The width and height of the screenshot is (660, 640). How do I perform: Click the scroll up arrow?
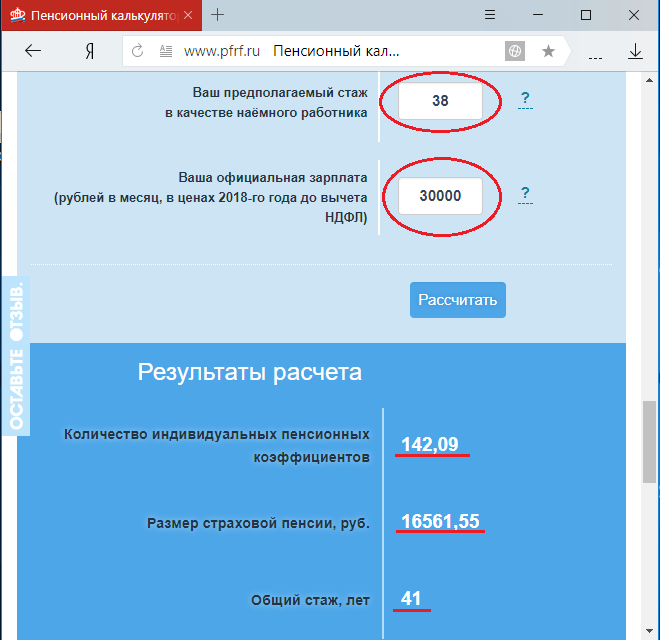[x=649, y=80]
